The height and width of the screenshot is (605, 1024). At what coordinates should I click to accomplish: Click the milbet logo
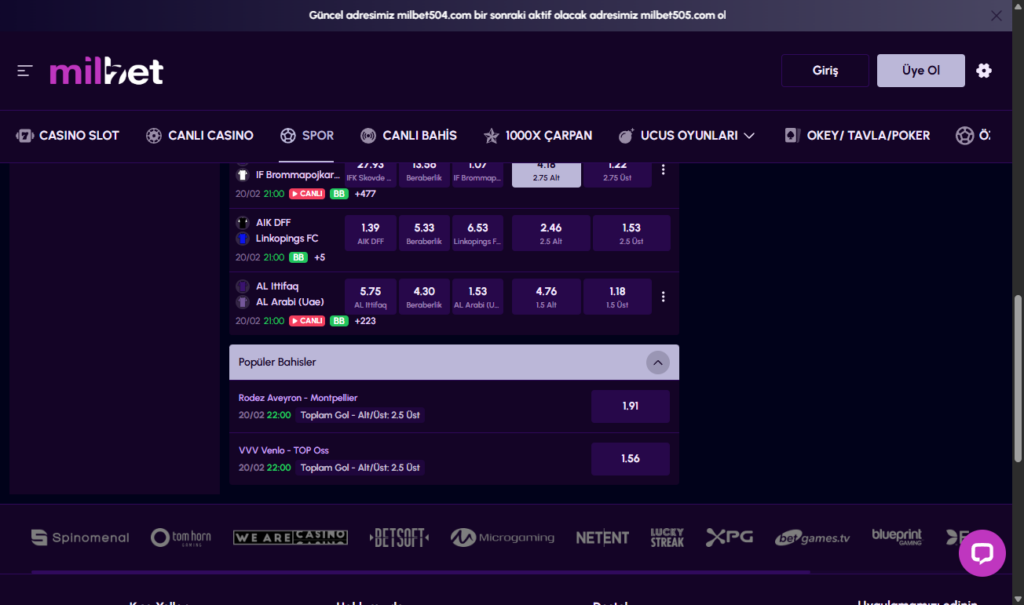(106, 71)
